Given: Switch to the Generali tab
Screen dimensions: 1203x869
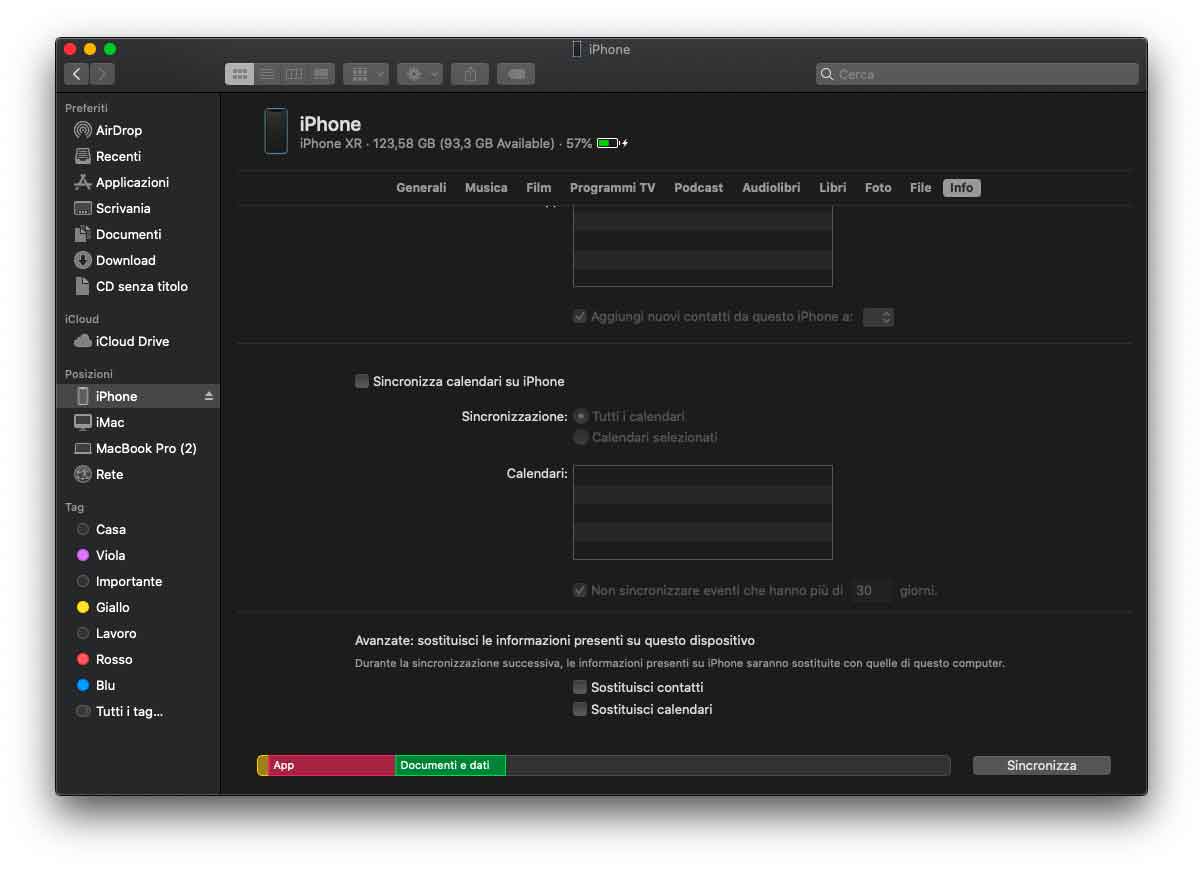Looking at the screenshot, I should click(x=421, y=187).
